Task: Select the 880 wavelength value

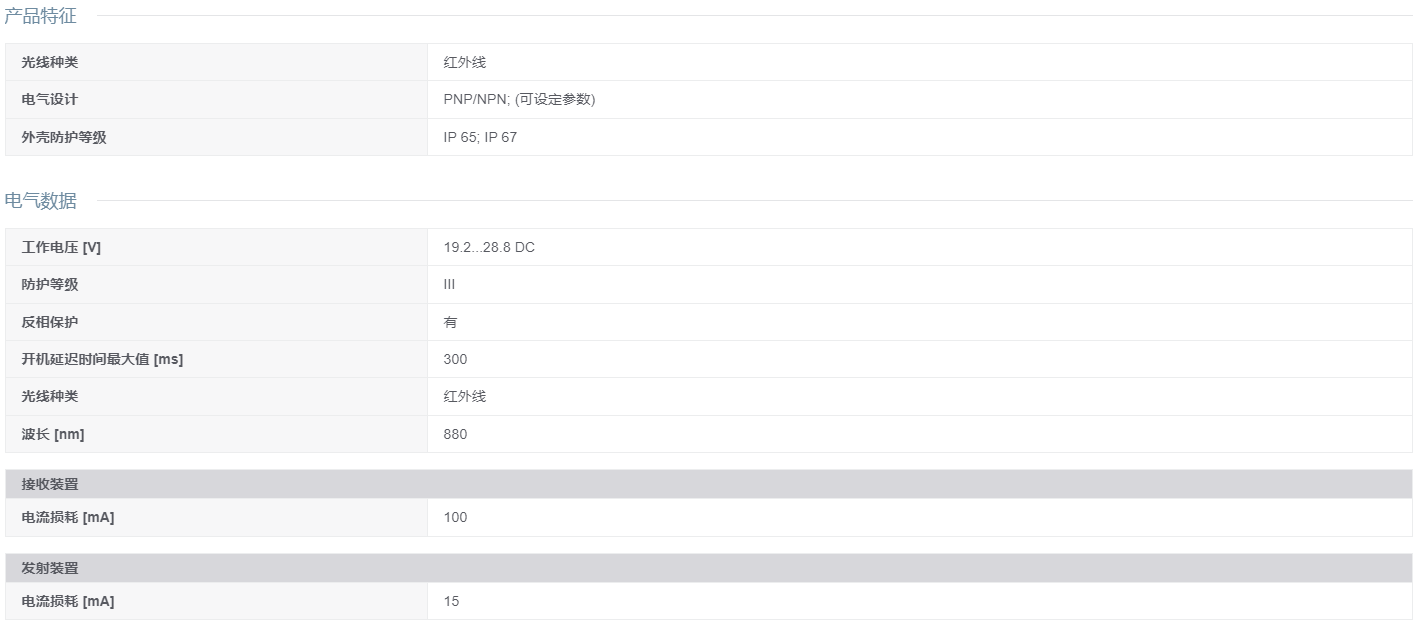Action: tap(456, 434)
